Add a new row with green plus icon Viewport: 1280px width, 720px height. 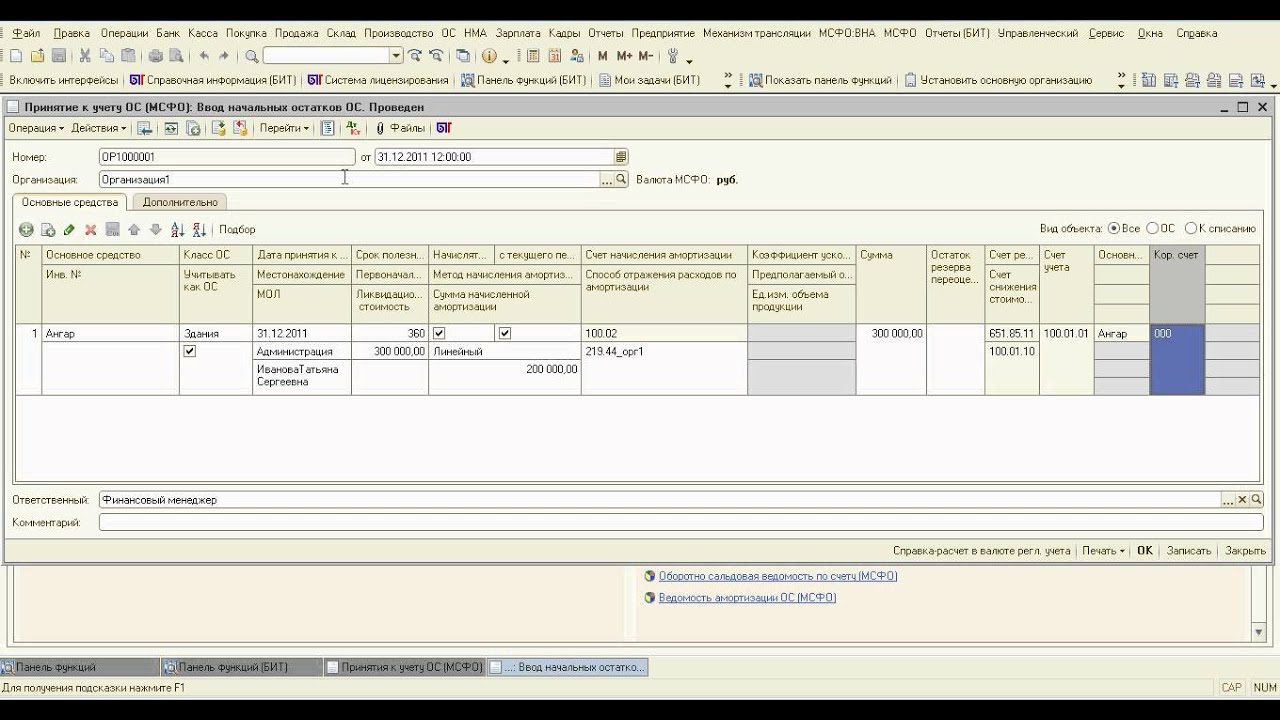click(27, 230)
